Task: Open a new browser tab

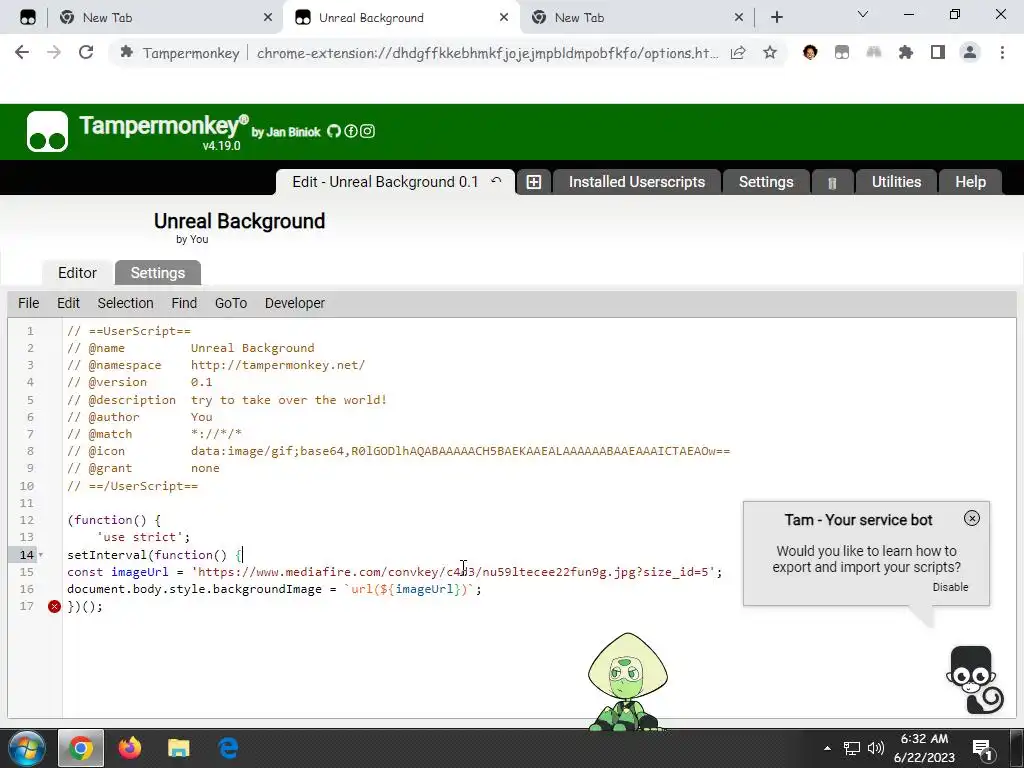Action: (x=776, y=18)
